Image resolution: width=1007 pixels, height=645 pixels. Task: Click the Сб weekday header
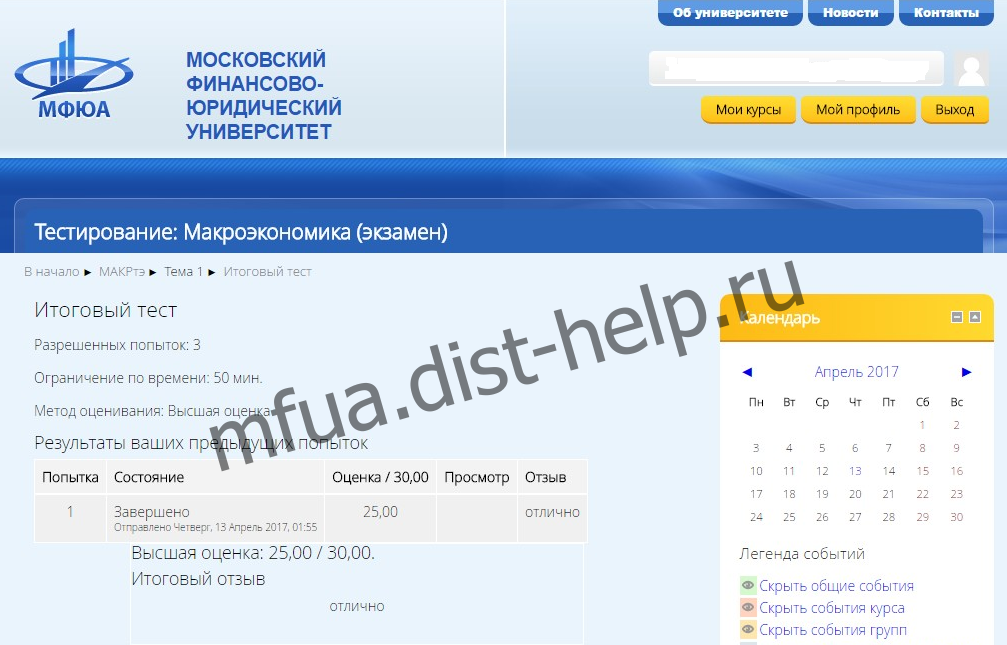click(922, 402)
